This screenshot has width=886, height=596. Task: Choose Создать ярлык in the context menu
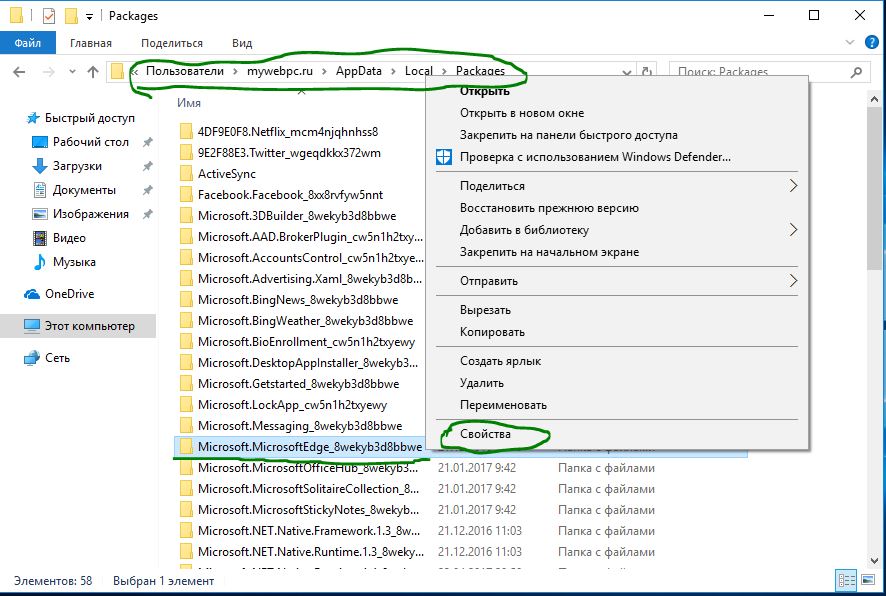(x=616, y=361)
